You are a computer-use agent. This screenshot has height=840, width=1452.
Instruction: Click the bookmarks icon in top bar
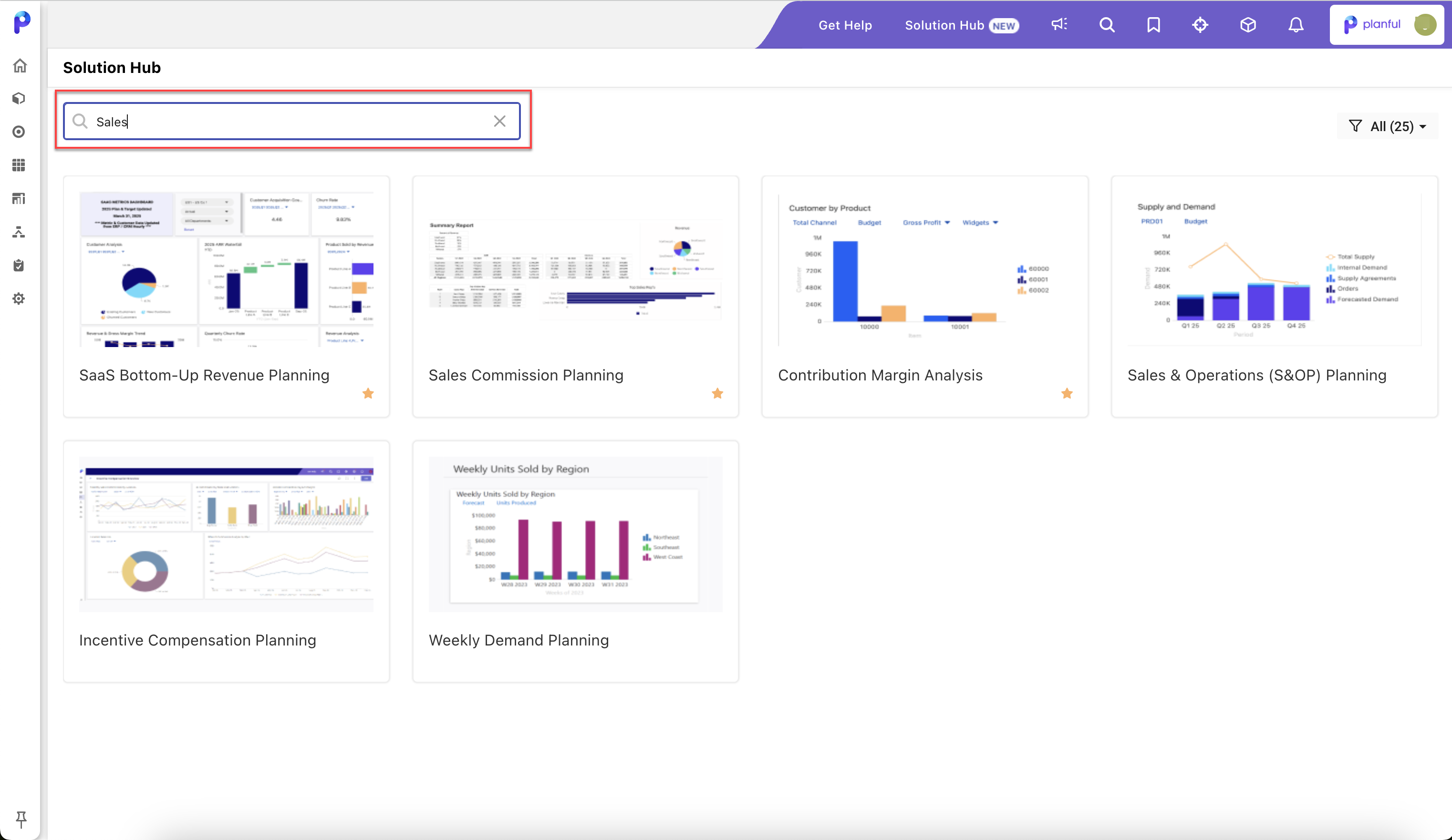coord(1153,25)
